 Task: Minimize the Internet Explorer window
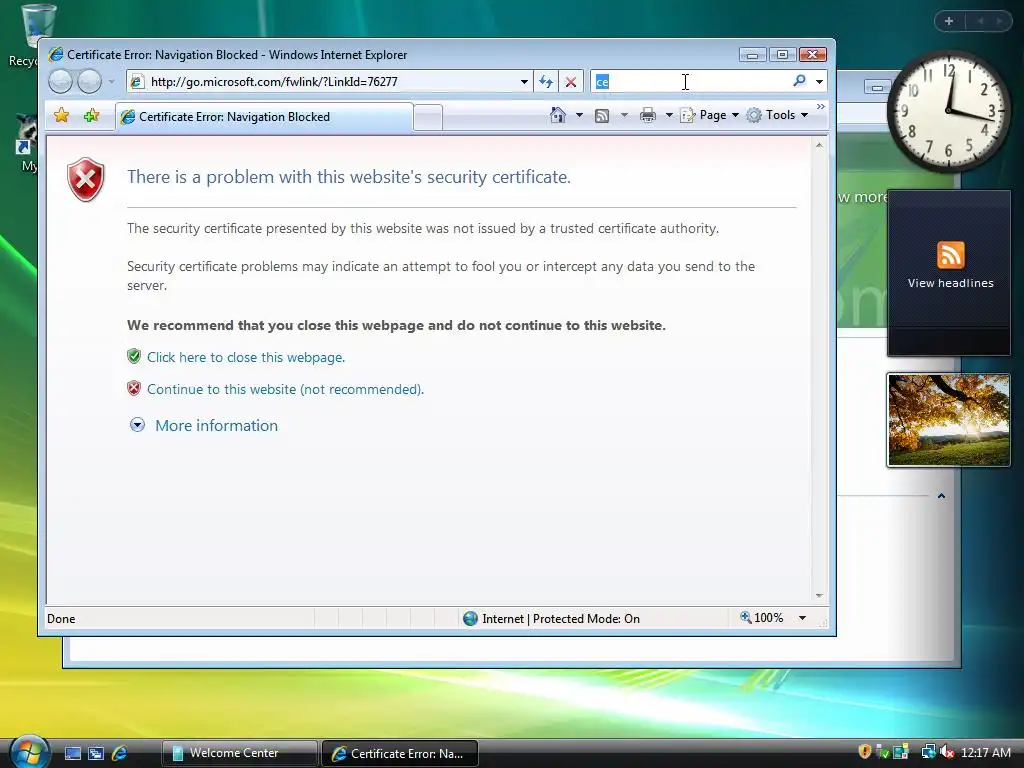[752, 55]
